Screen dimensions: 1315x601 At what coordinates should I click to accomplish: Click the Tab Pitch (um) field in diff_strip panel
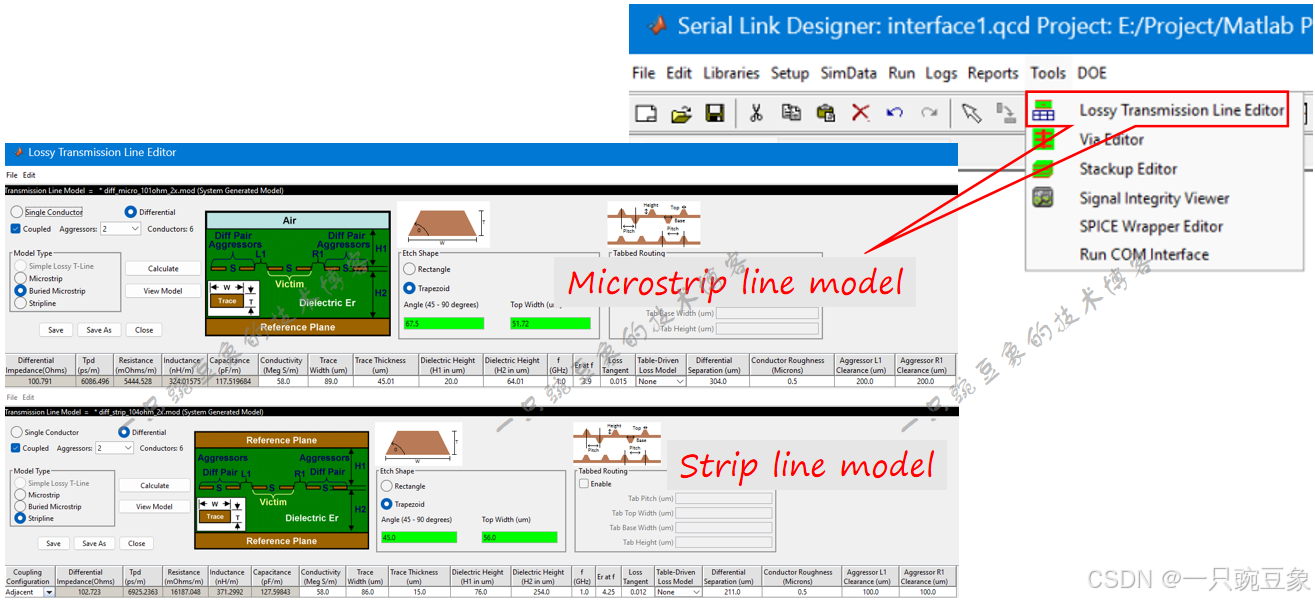click(724, 498)
